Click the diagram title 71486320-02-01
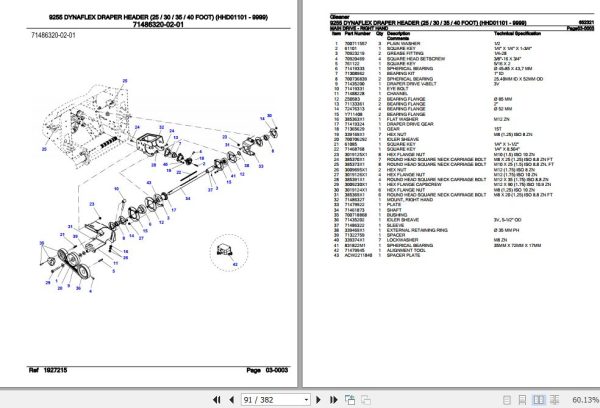The width and height of the screenshot is (600, 408). (x=158, y=24)
